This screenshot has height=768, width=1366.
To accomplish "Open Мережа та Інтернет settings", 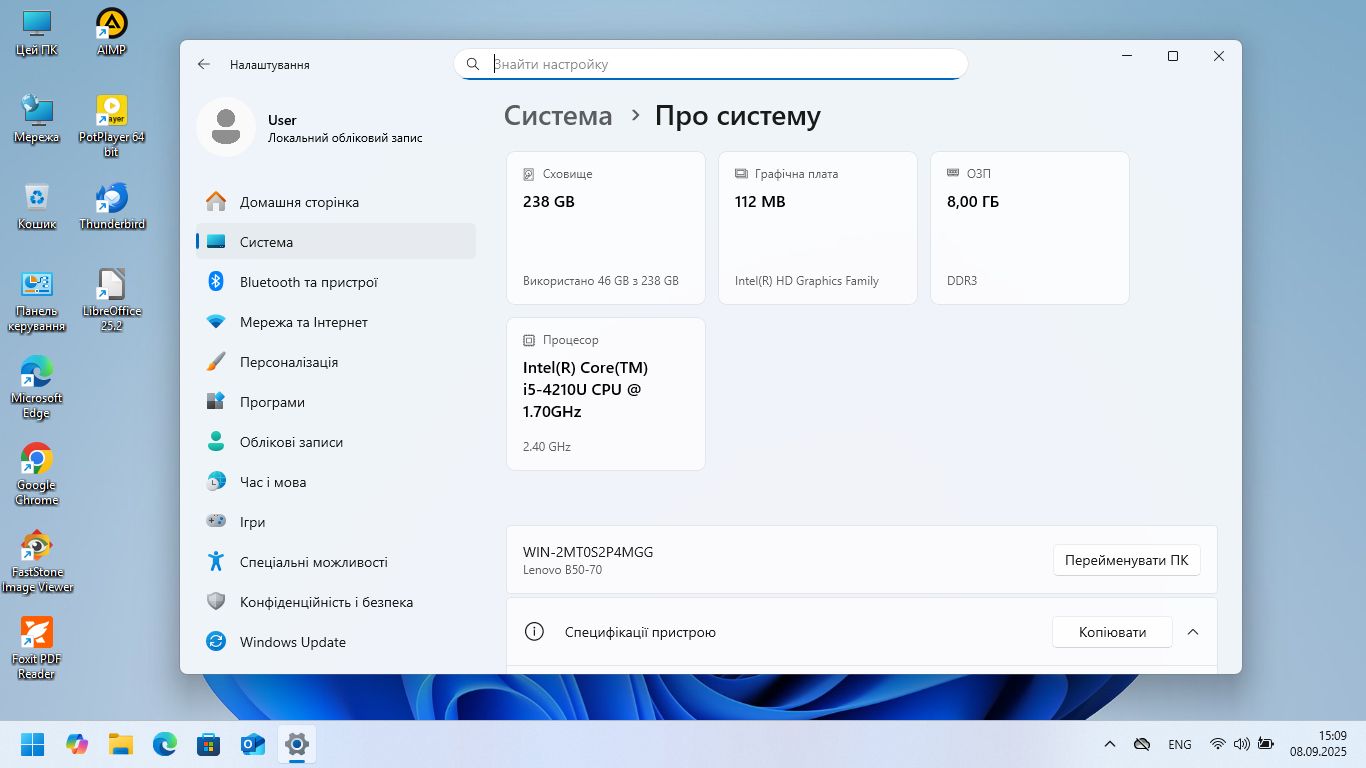I will coord(336,322).
